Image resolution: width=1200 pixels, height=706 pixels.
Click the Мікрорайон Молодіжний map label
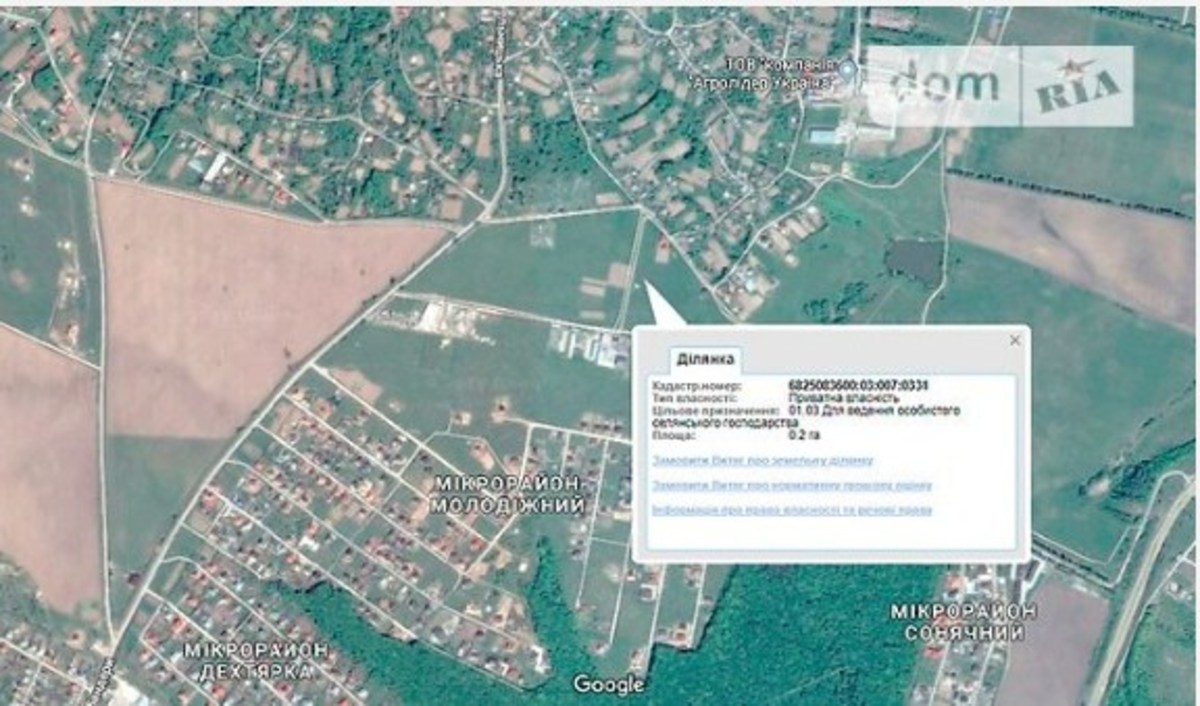(x=508, y=495)
